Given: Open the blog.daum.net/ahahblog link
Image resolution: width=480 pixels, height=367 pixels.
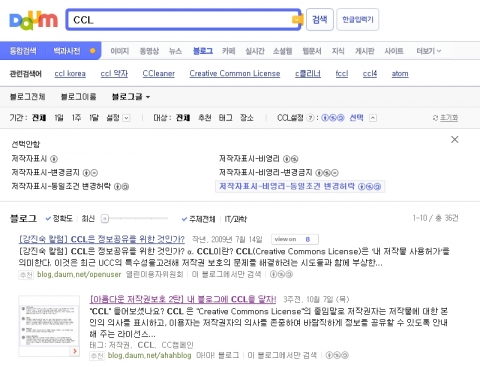Looking at the screenshot, I should point(149,355).
